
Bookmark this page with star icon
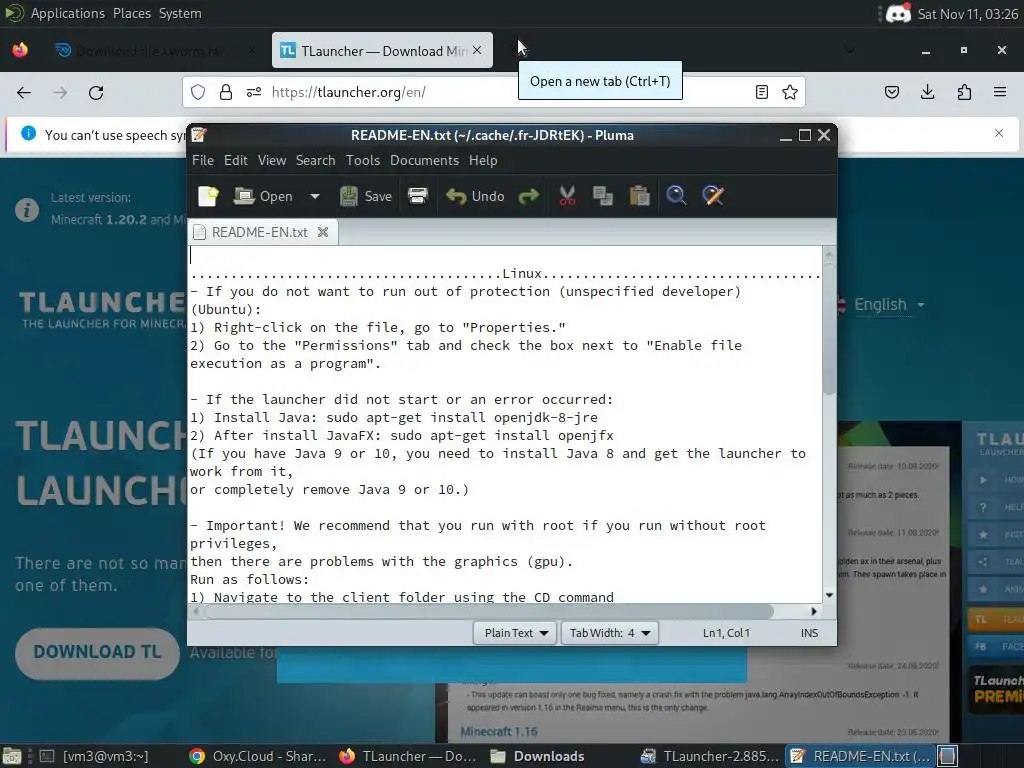pyautogui.click(x=790, y=92)
